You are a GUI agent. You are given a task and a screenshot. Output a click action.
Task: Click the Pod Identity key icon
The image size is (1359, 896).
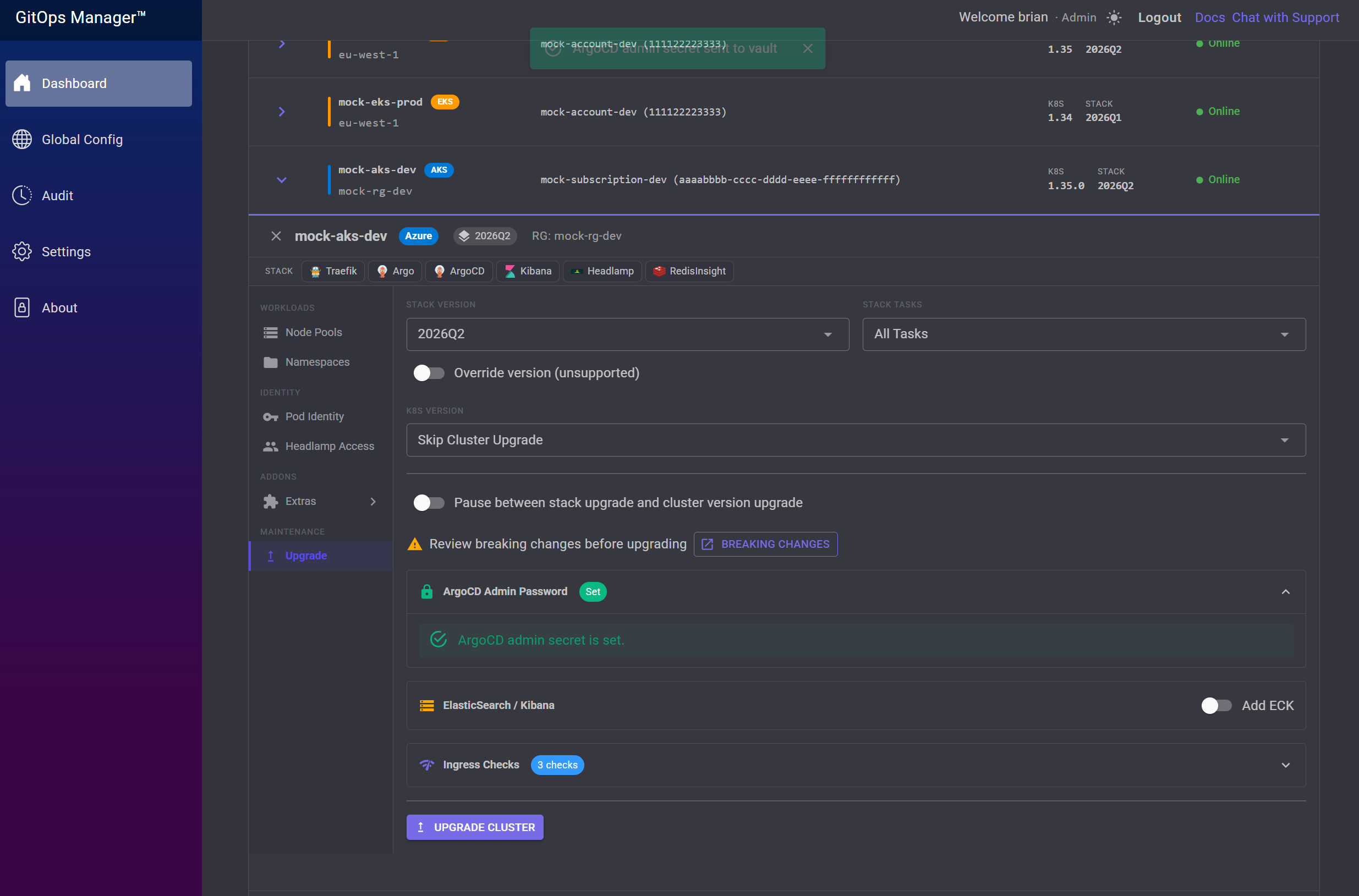(270, 416)
